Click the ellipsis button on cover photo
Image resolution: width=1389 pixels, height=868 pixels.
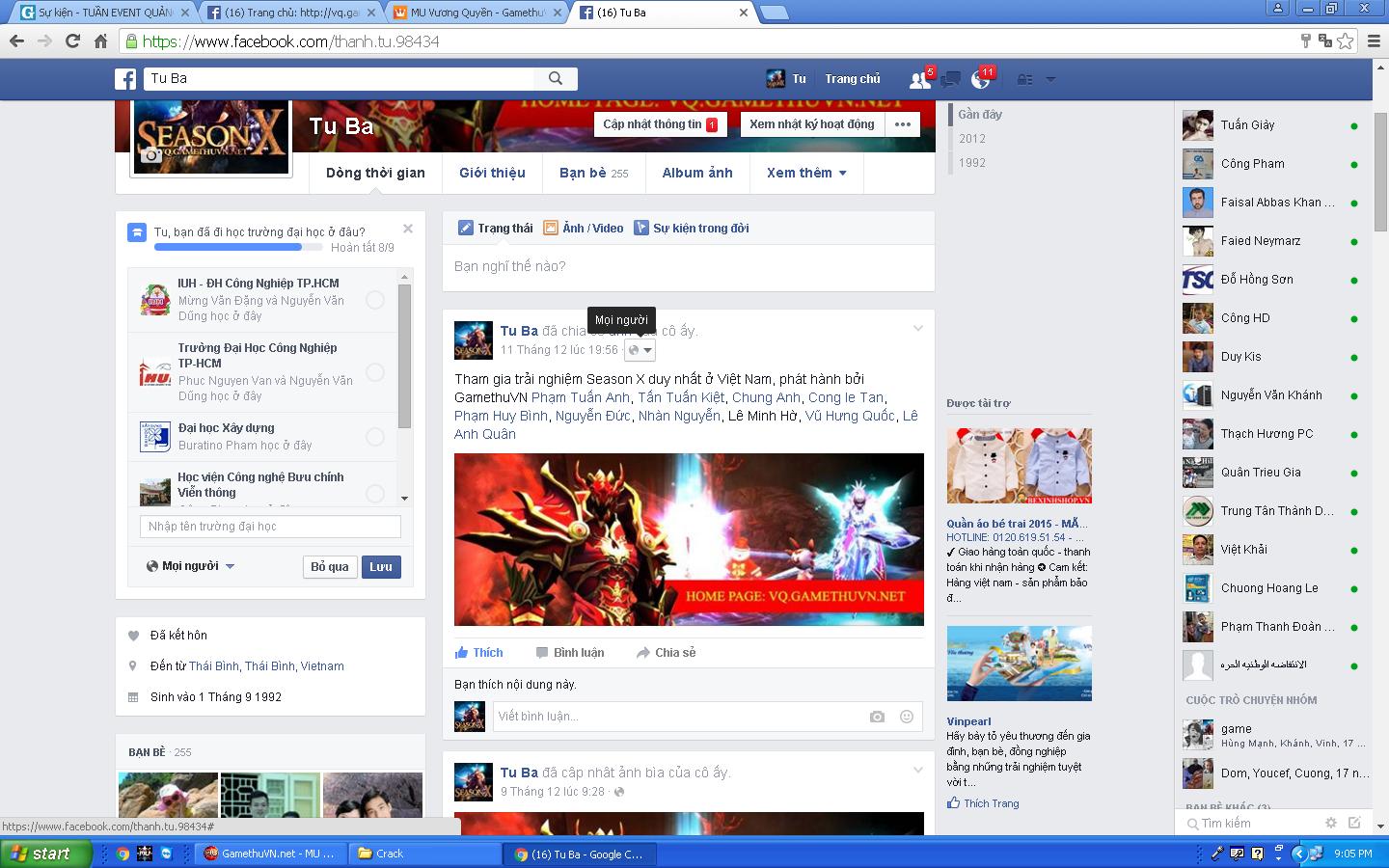pyautogui.click(x=903, y=124)
